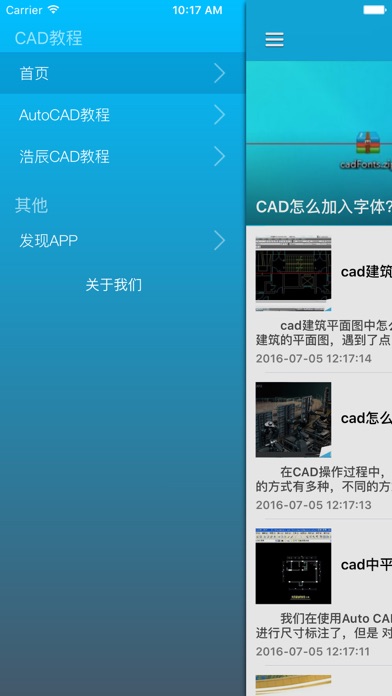Click the 在CAD操作过程中 summary text
This screenshot has height=696, width=392.
324,479
